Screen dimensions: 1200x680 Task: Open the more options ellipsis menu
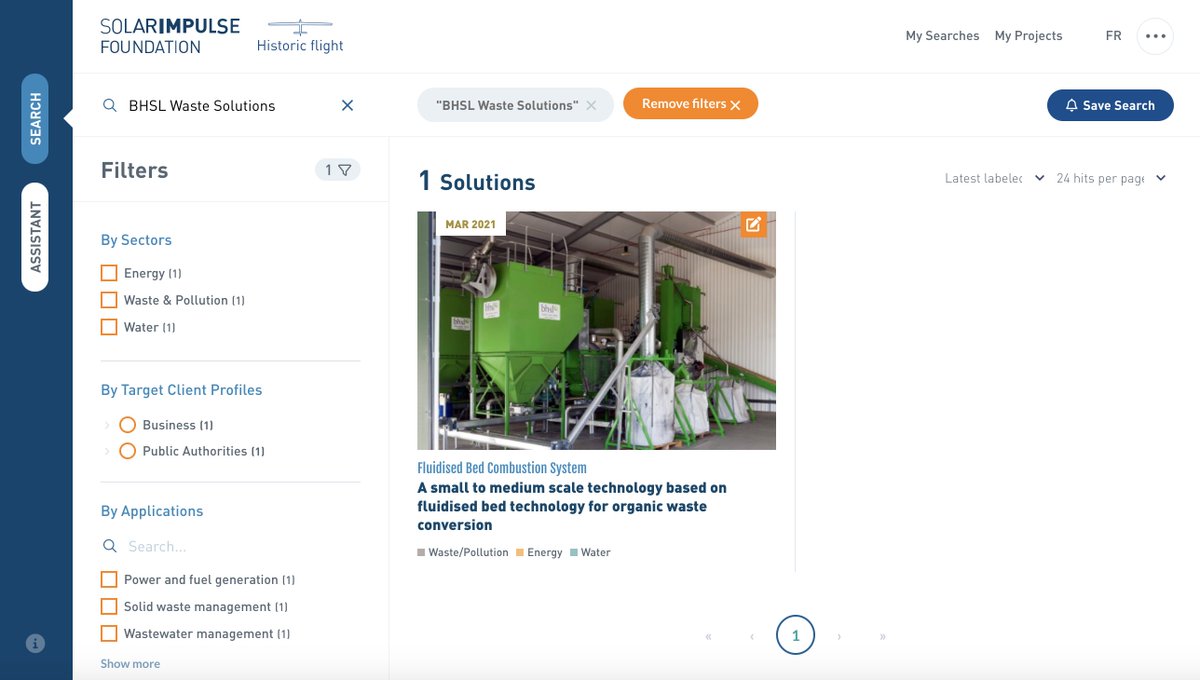pyautogui.click(x=1155, y=35)
